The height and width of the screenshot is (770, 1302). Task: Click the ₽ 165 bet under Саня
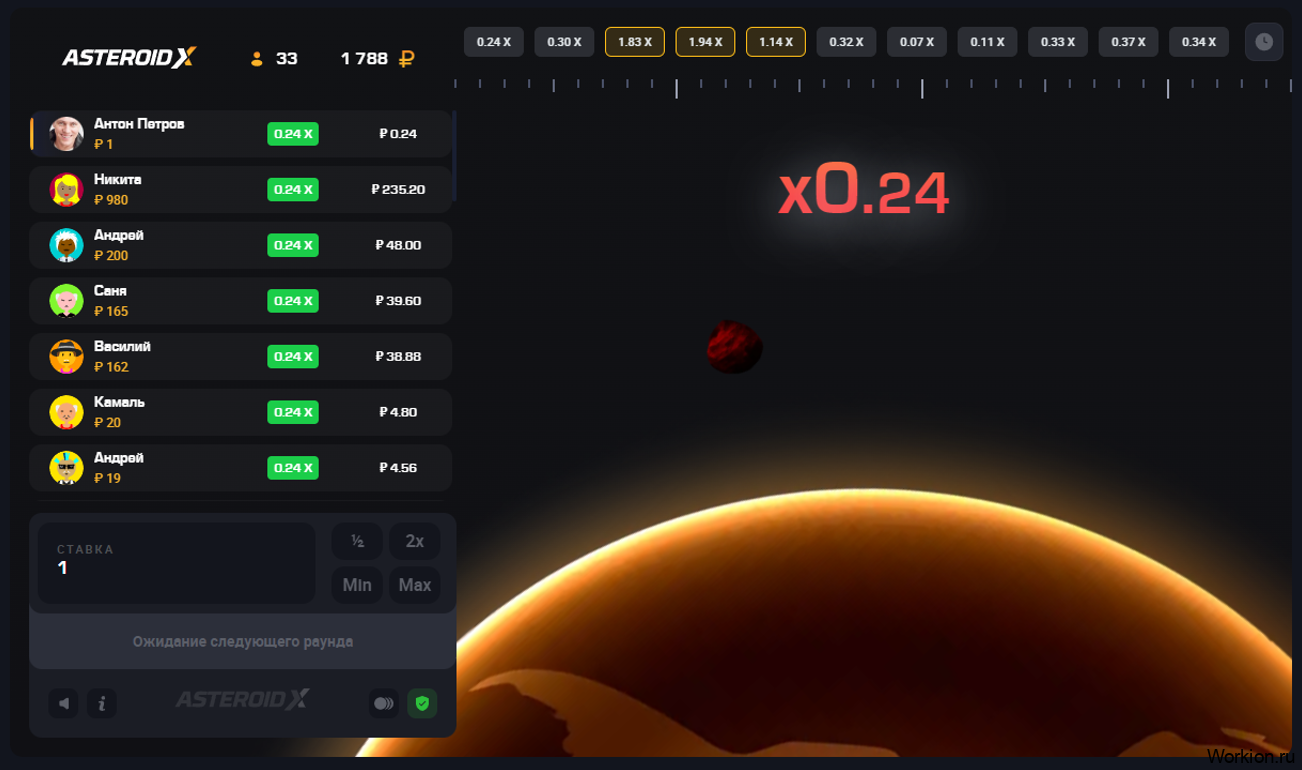point(111,311)
